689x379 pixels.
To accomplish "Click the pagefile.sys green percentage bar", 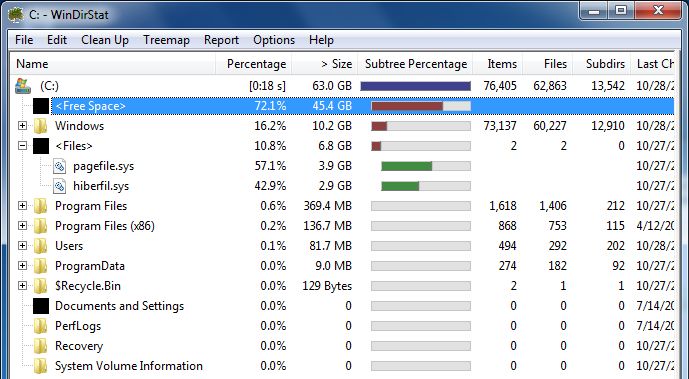I will click(x=406, y=166).
